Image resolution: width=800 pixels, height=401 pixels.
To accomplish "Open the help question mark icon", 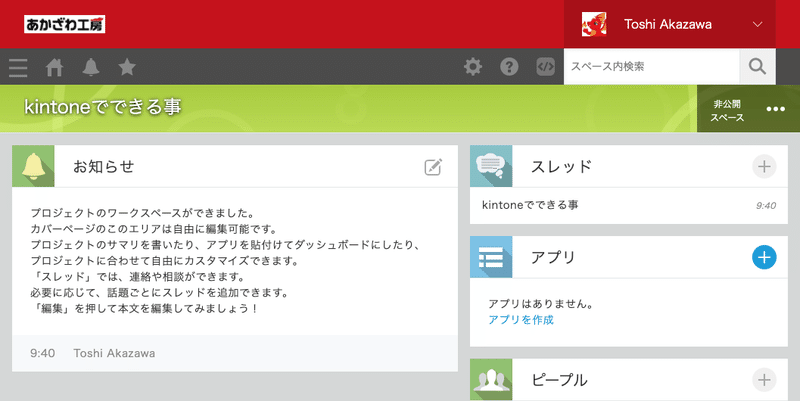I will pos(509,67).
